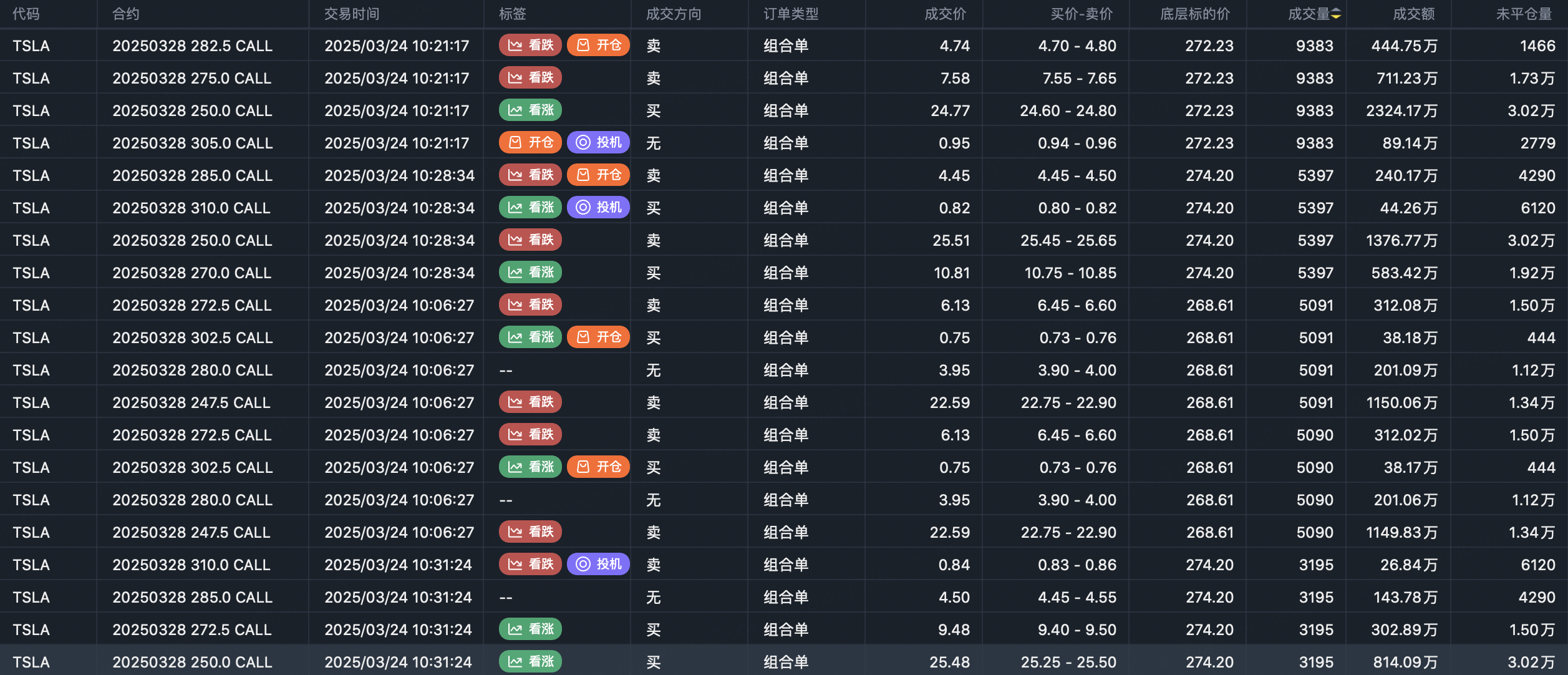Screen dimensions: 1568x675
Task: Click the 订单类型 column header
Action: tap(791, 14)
